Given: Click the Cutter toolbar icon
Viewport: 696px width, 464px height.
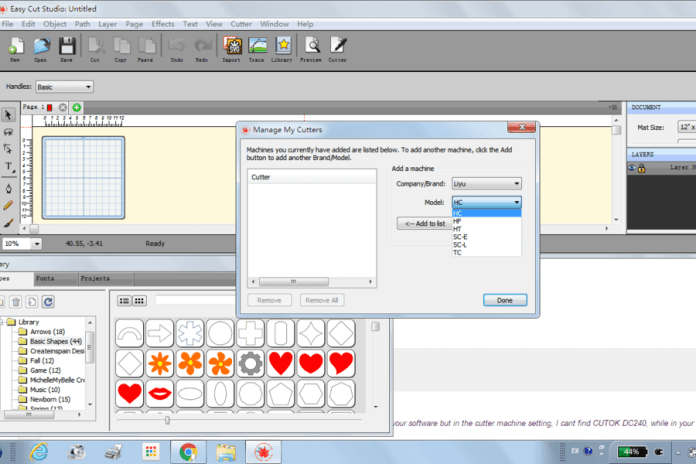Looking at the screenshot, I should [338, 49].
